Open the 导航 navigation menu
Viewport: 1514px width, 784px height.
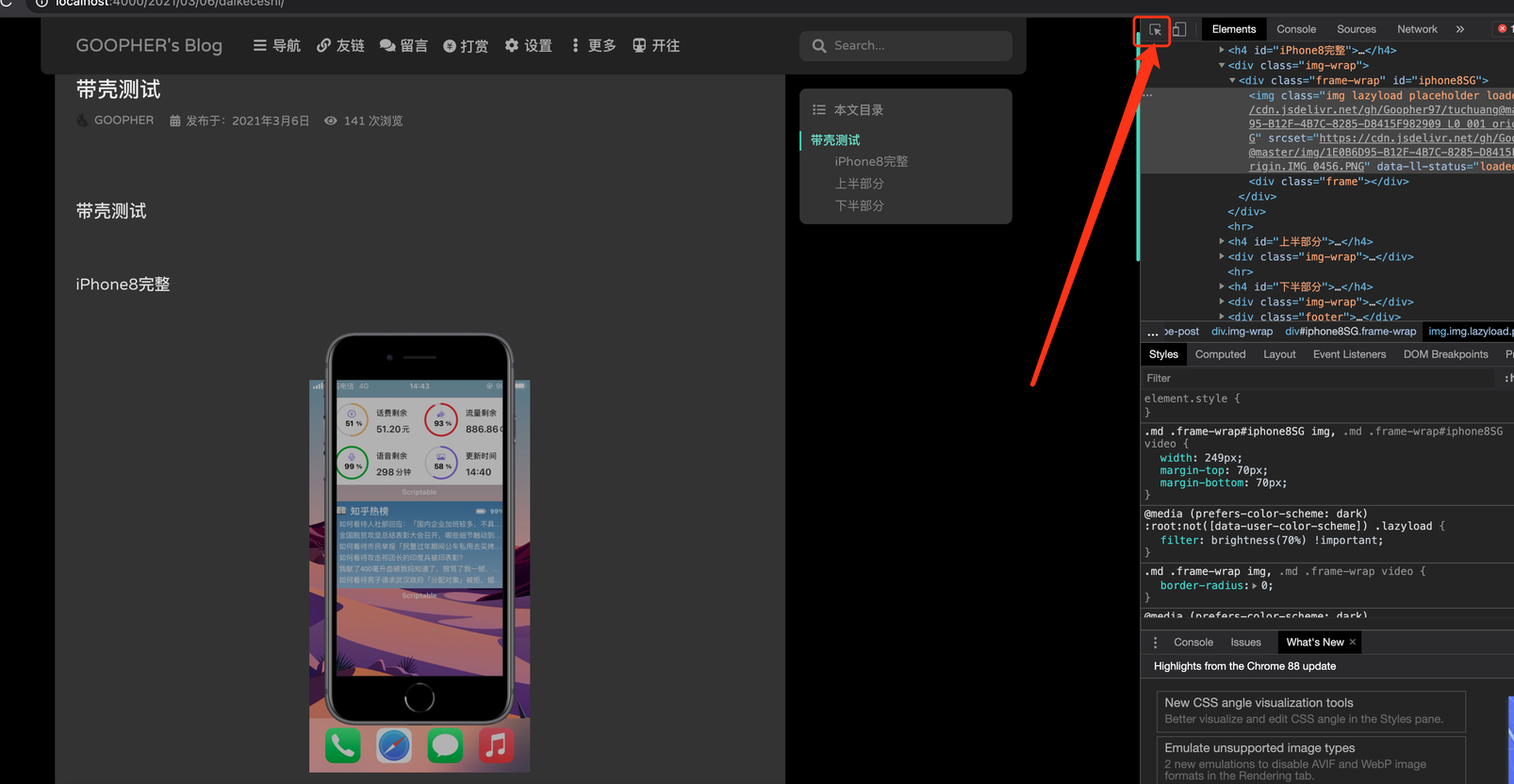coord(277,45)
